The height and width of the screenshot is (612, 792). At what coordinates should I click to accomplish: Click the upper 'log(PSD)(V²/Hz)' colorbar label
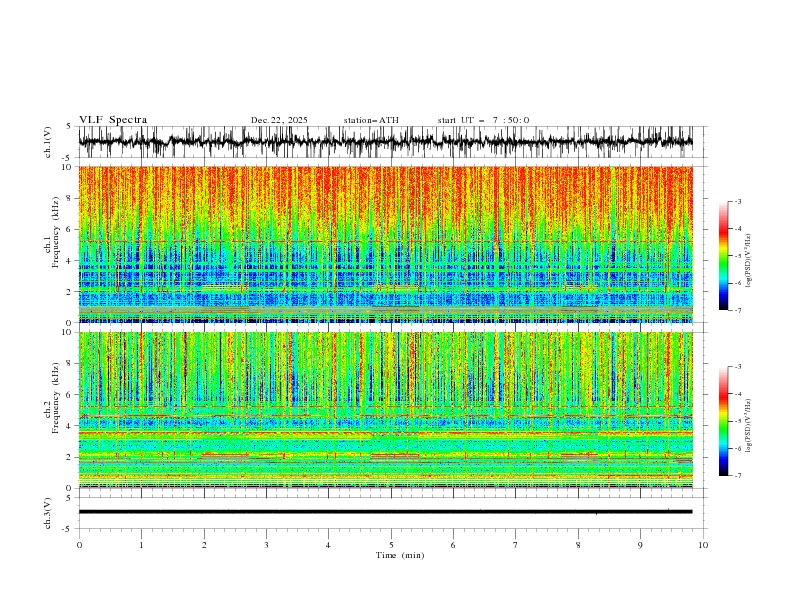point(748,261)
